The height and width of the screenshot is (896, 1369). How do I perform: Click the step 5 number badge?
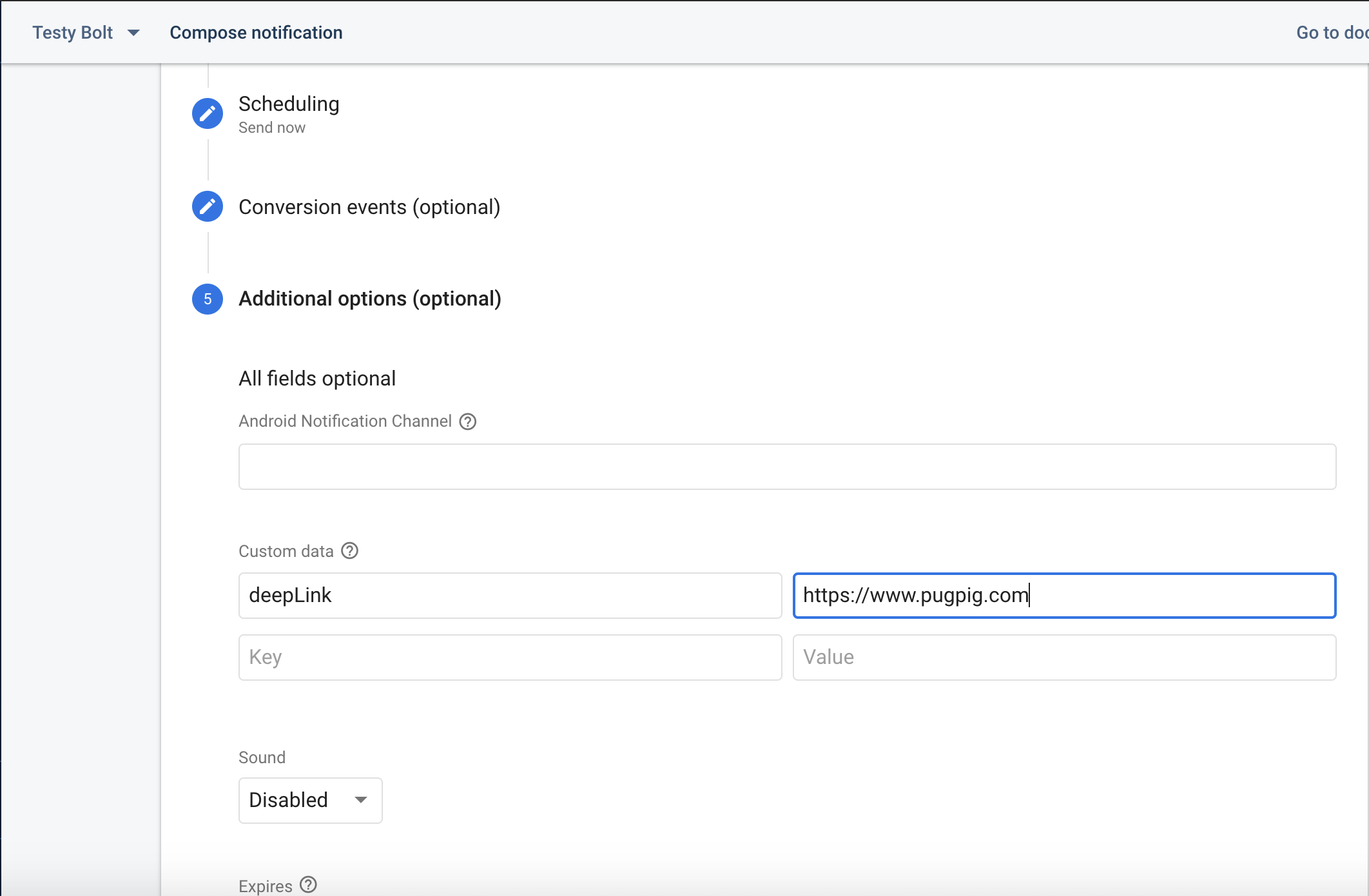(x=208, y=299)
